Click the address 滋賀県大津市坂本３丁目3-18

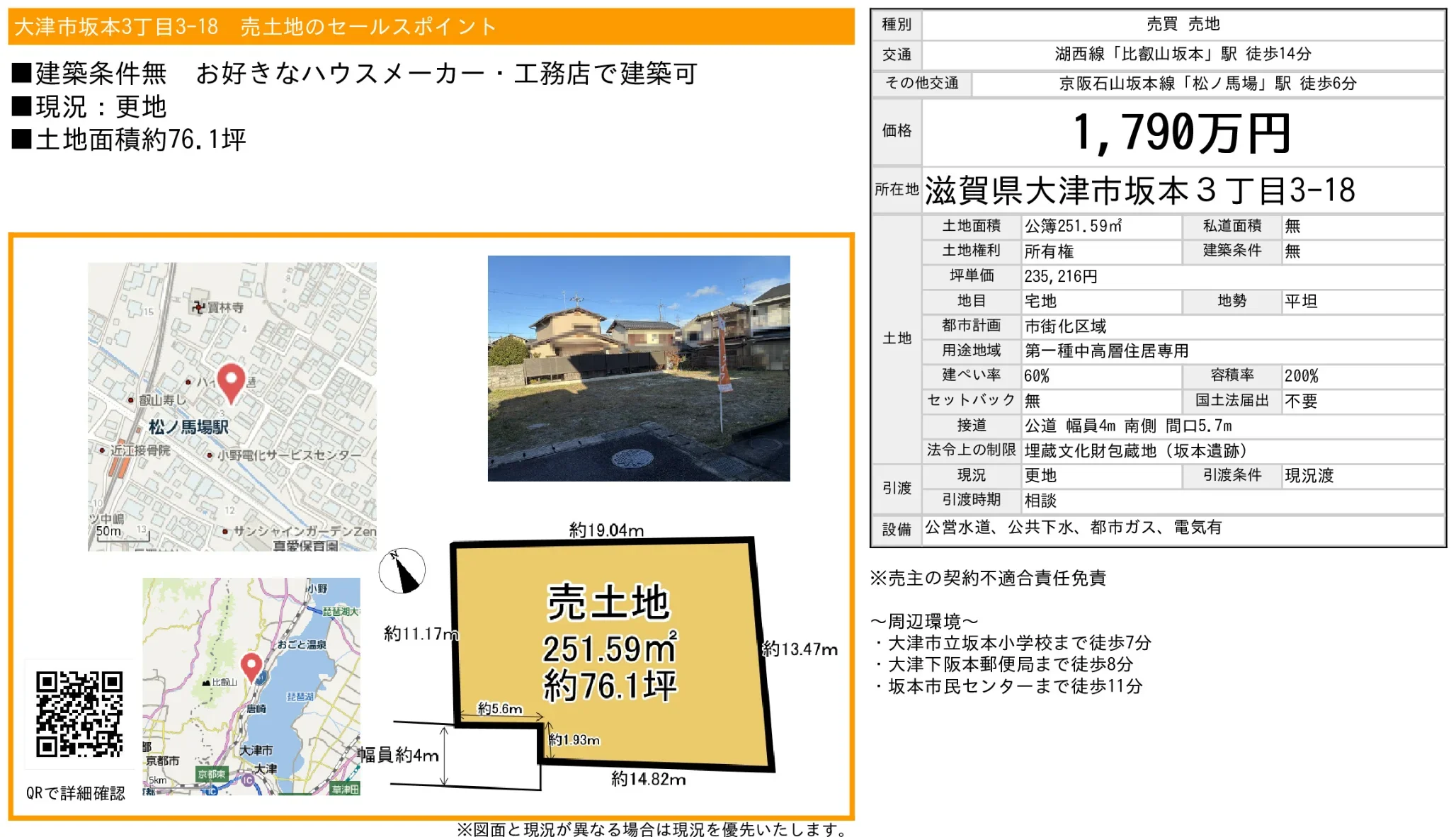click(x=1139, y=190)
